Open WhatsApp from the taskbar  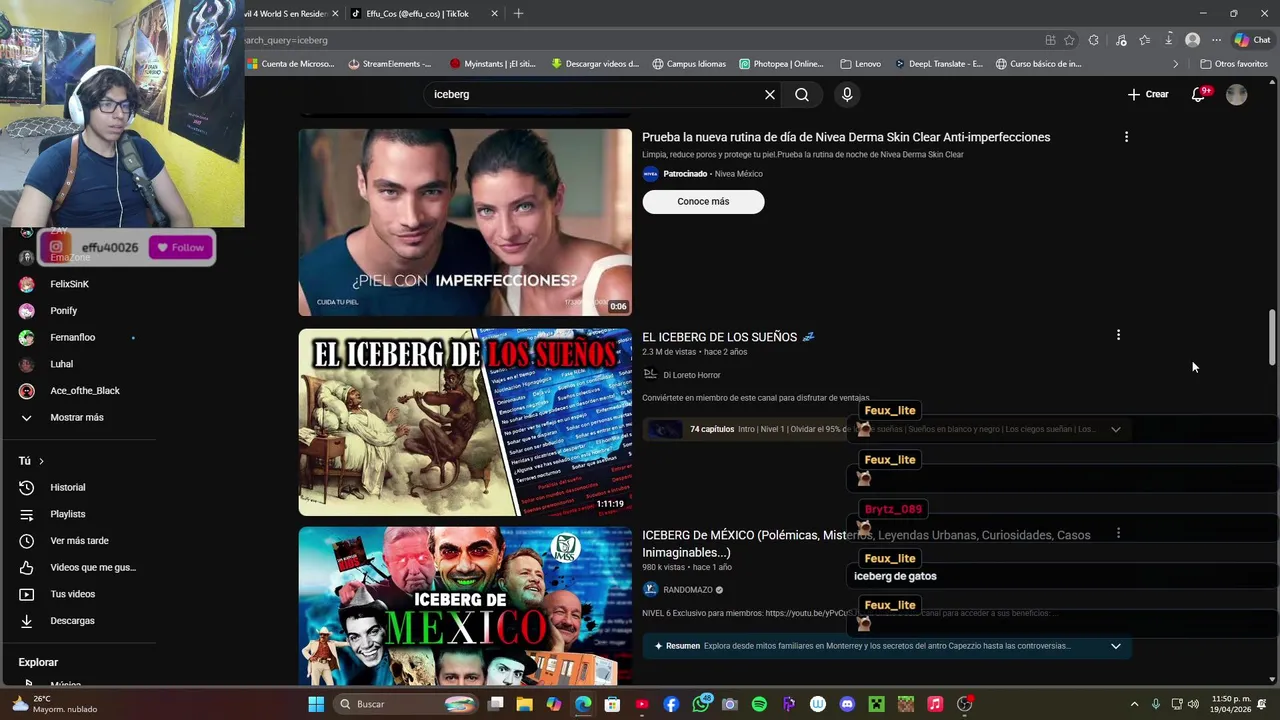click(x=701, y=704)
